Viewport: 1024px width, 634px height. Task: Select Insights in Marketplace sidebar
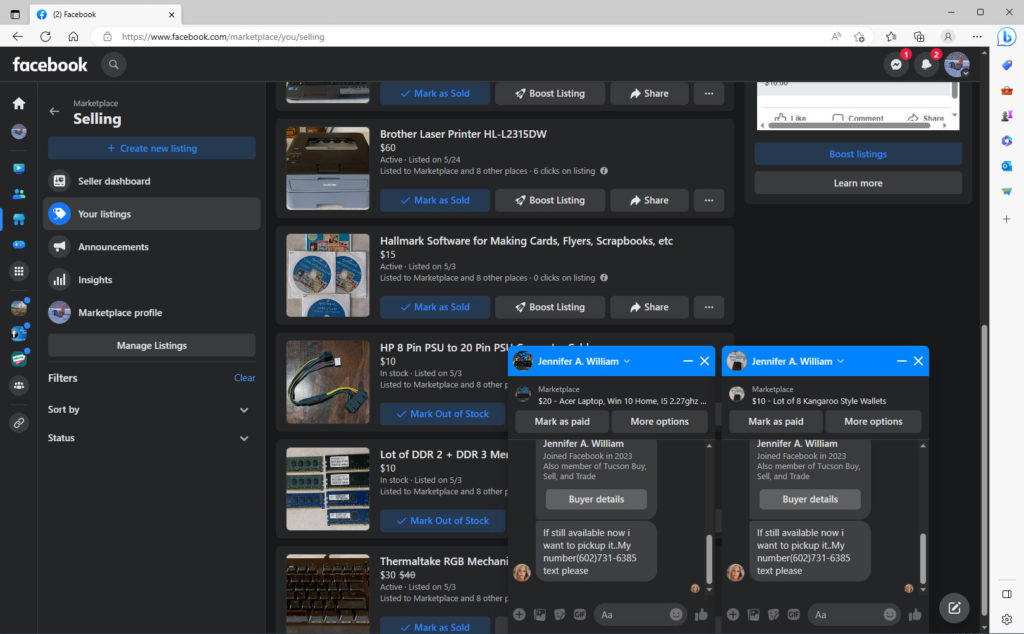pyautogui.click(x=95, y=280)
